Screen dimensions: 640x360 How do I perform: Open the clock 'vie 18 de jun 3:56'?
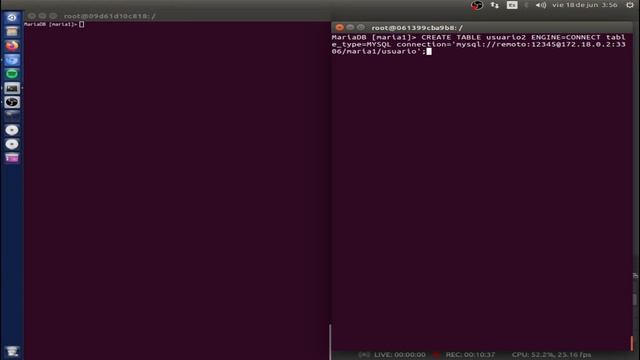tap(584, 5)
